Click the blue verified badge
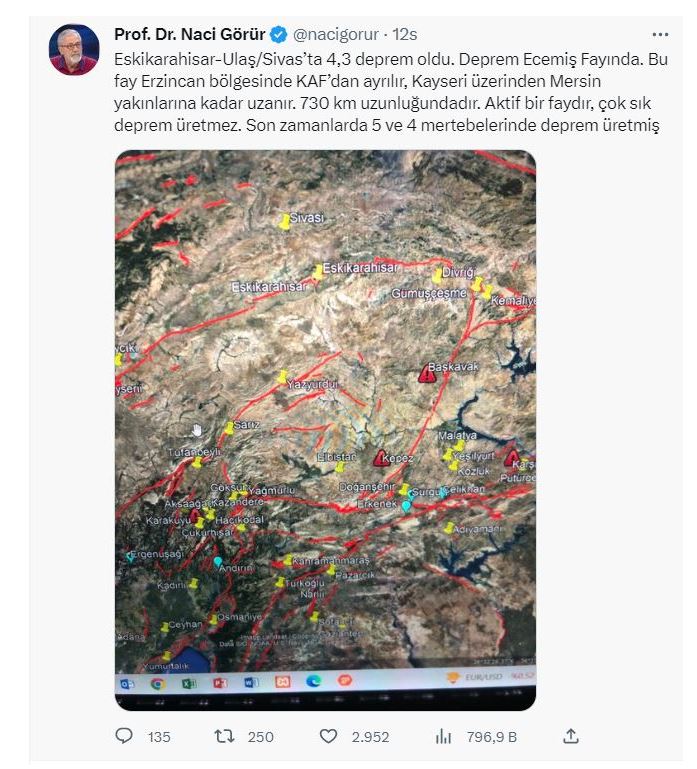Image resolution: width=697 pixels, height=769 pixels. 279,34
